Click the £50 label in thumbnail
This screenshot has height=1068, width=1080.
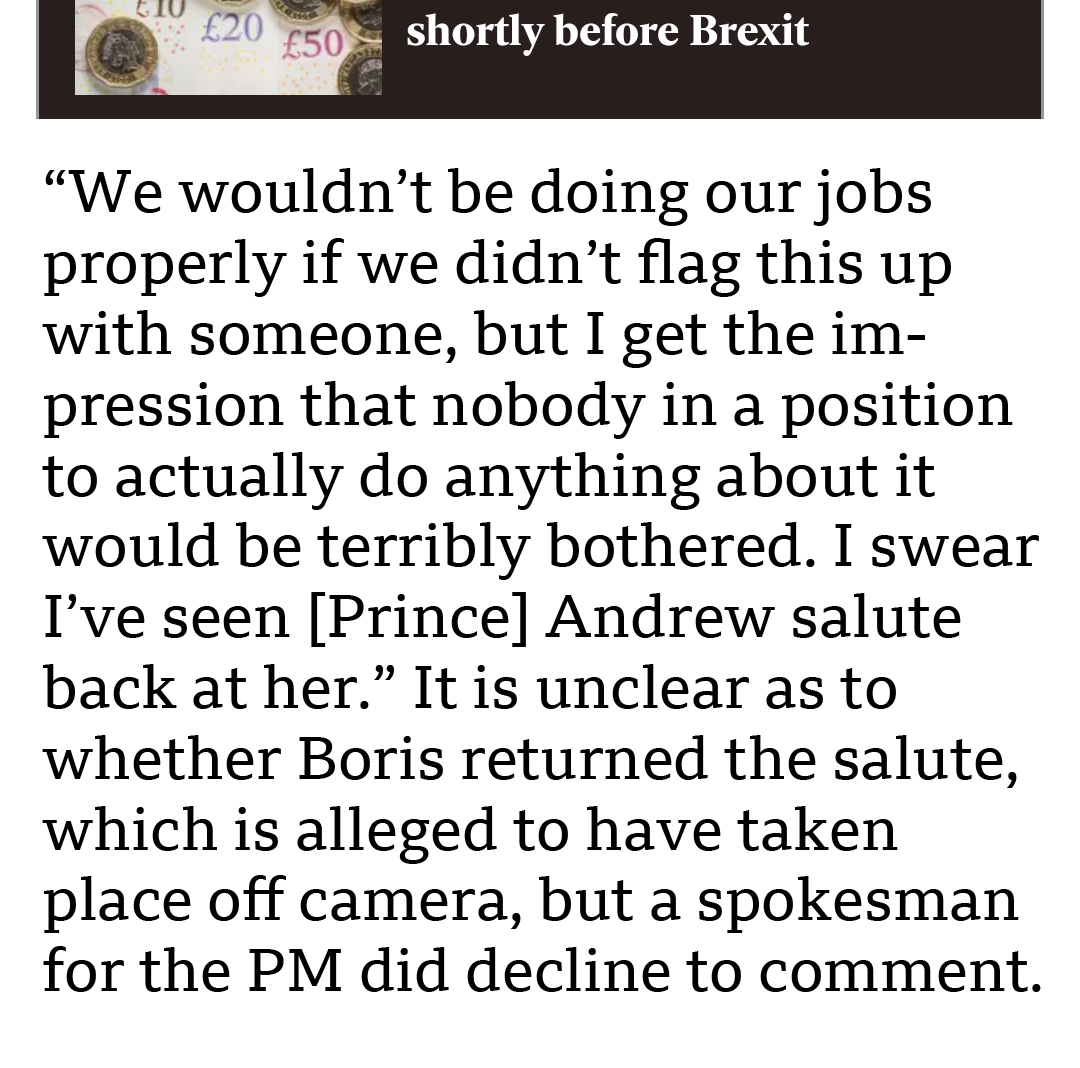[313, 43]
